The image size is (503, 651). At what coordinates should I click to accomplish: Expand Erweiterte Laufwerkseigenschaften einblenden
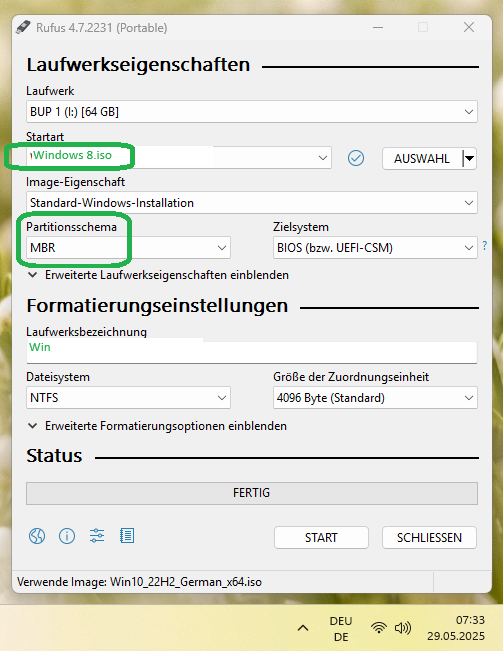tap(158, 275)
